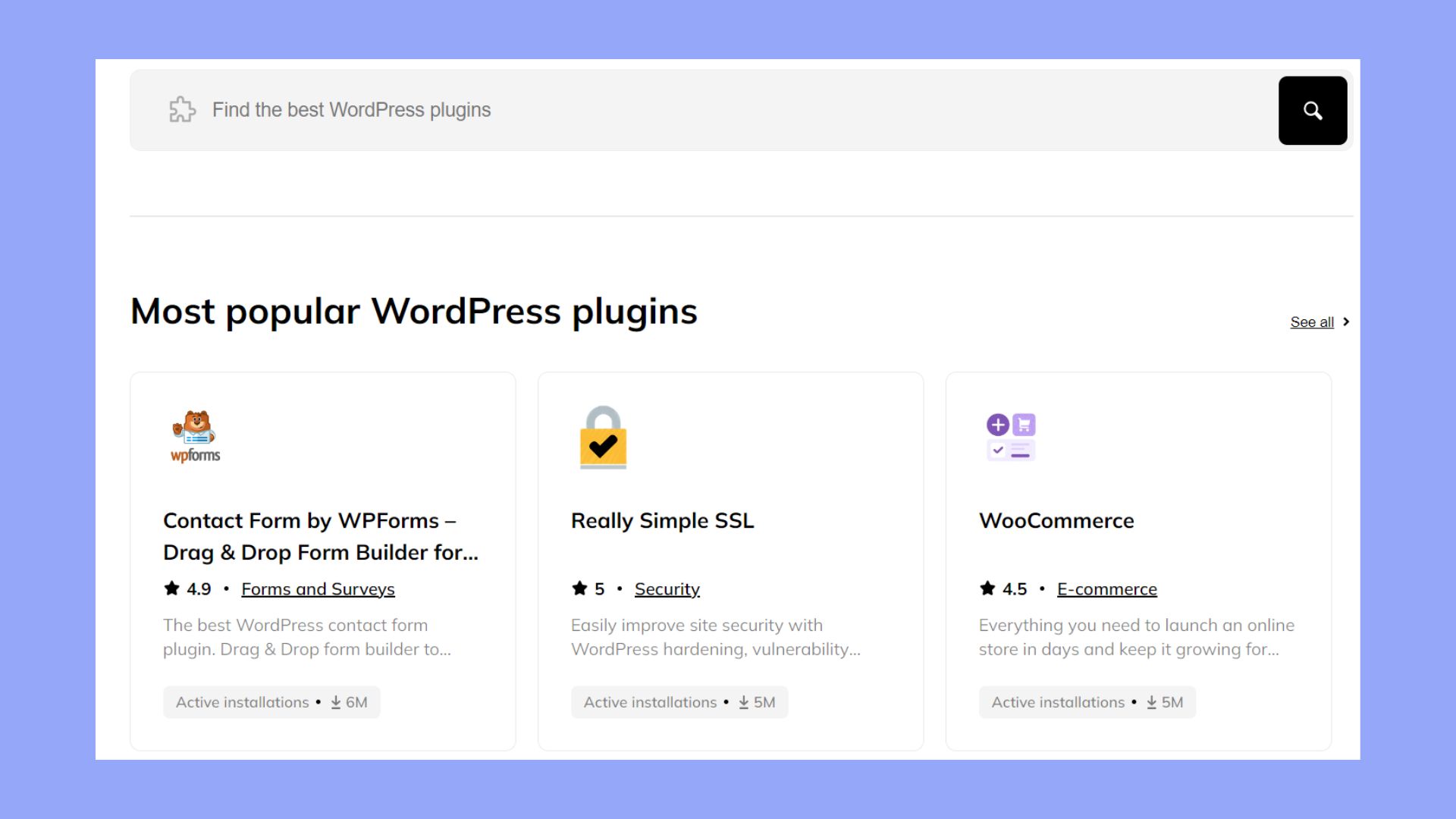Click the star icon beside the 4.9 rating
Viewport: 1456px width, 819px height.
(170, 588)
